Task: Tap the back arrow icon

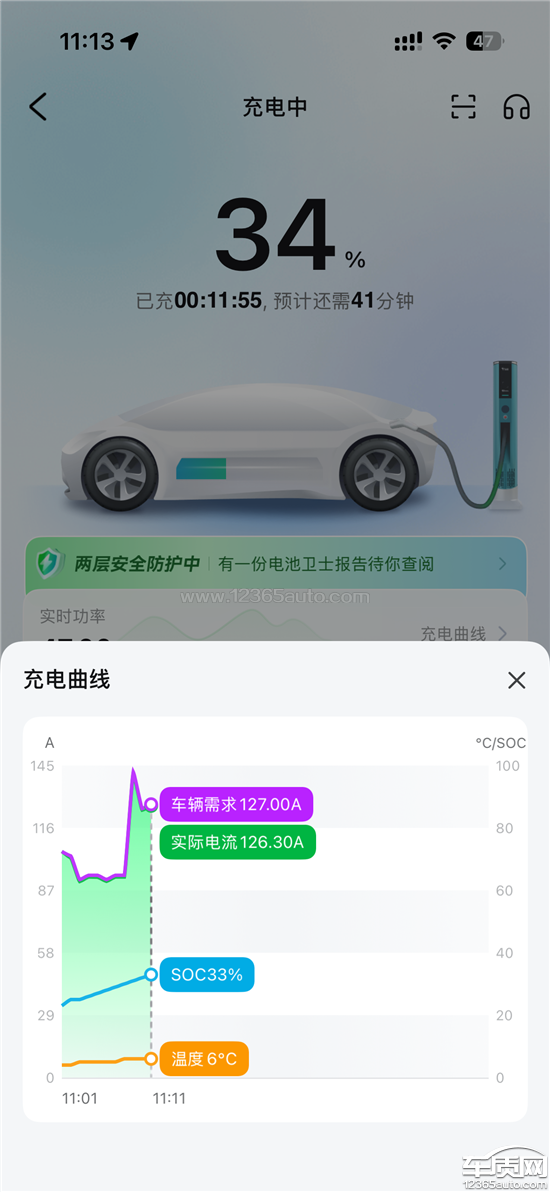Action: [38, 107]
